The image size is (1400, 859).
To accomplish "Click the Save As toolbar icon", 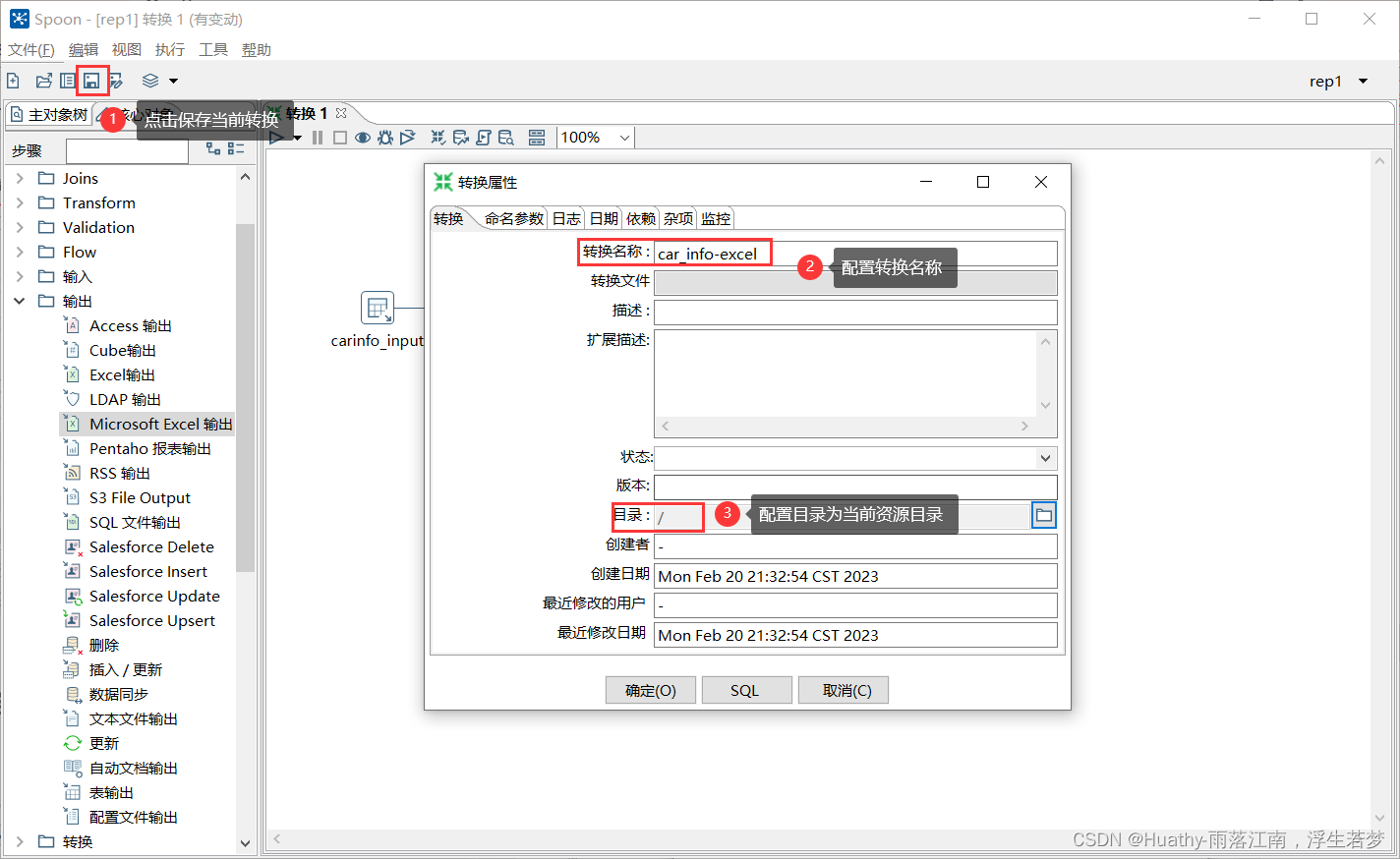I will [116, 81].
